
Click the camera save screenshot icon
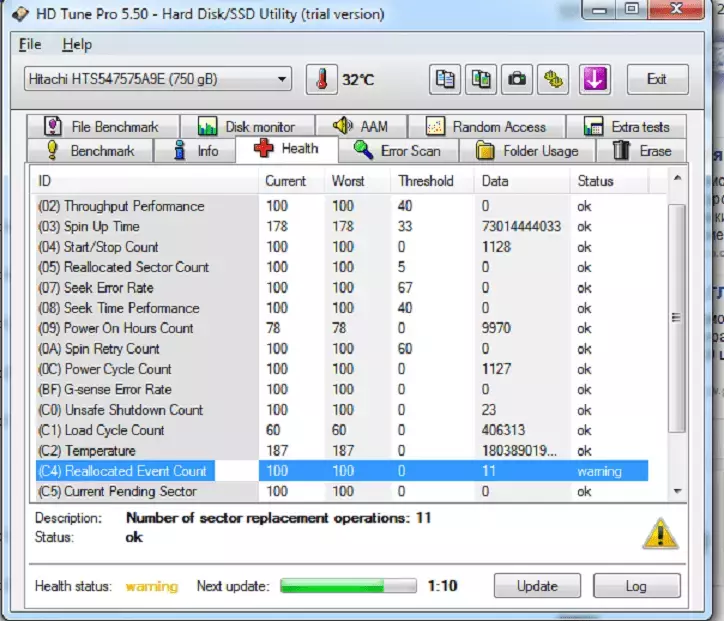click(517, 79)
